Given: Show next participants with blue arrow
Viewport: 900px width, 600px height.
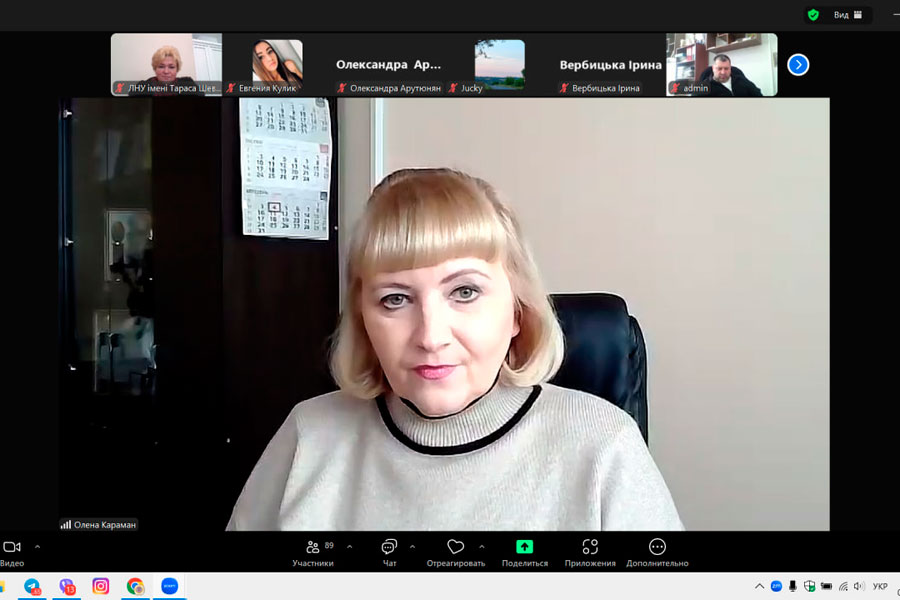Looking at the screenshot, I should [x=798, y=65].
